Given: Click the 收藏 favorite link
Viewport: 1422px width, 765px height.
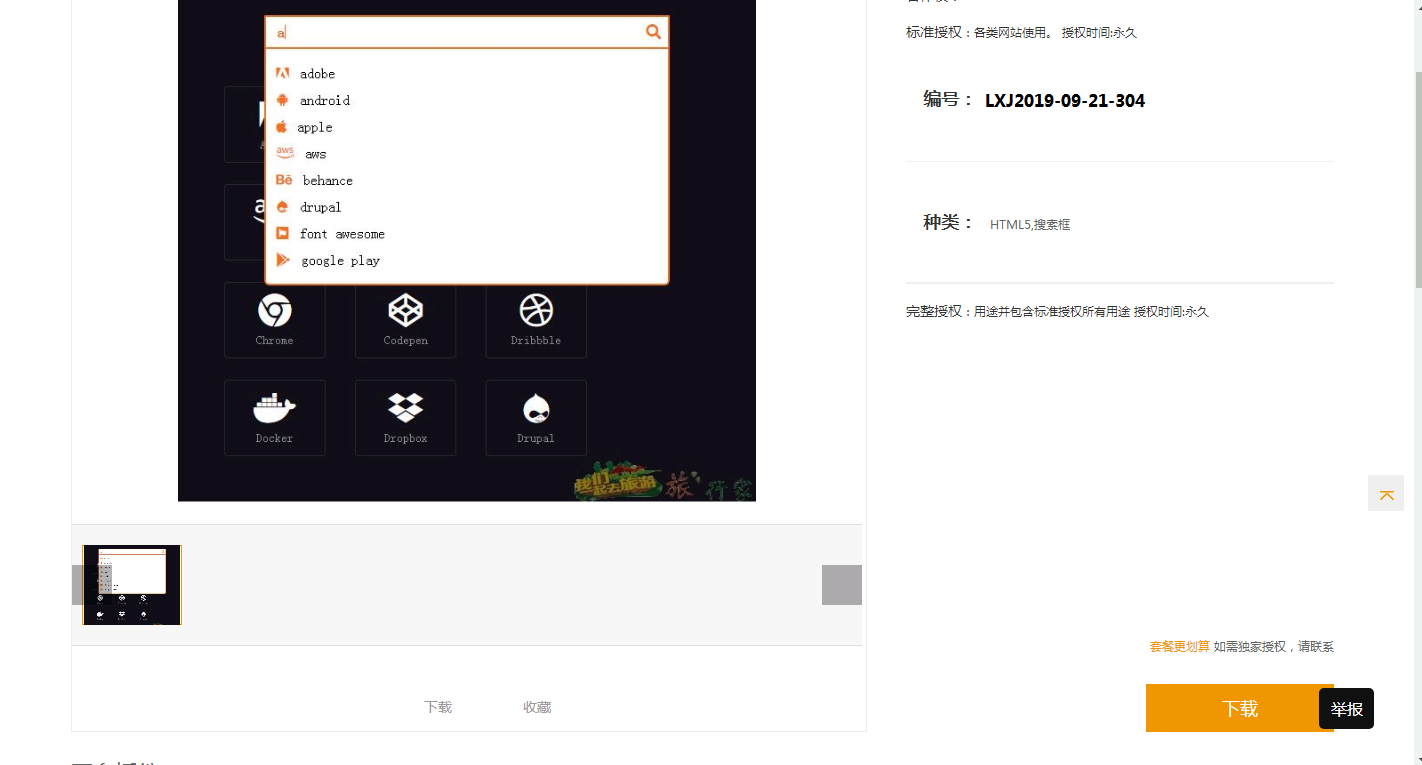Looking at the screenshot, I should coord(537,707).
